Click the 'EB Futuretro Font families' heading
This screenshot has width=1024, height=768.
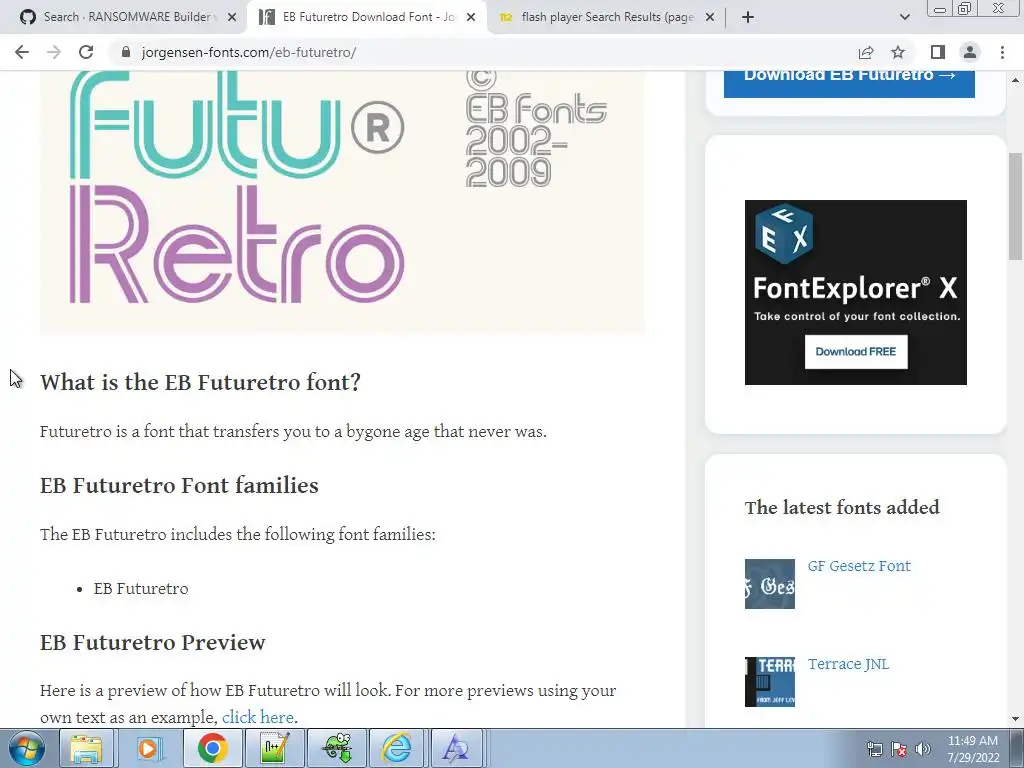(x=179, y=485)
